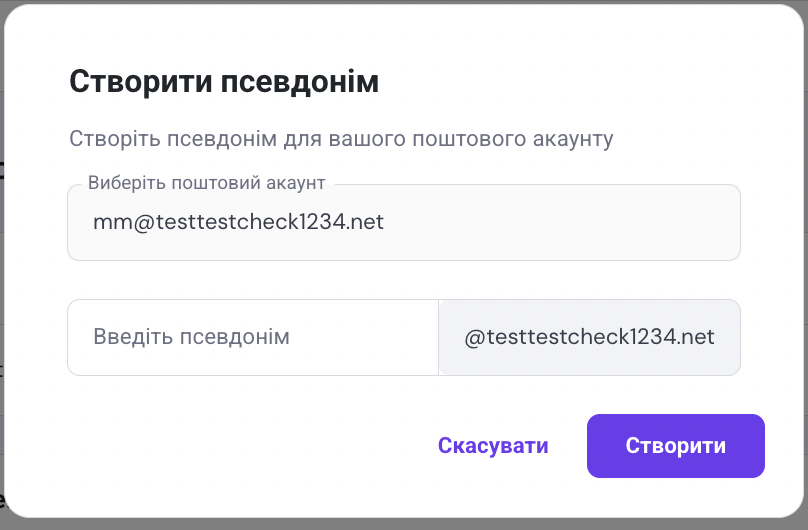Open the Виберіть поштовий акаунт dropdown
The height and width of the screenshot is (530, 808).
point(403,222)
